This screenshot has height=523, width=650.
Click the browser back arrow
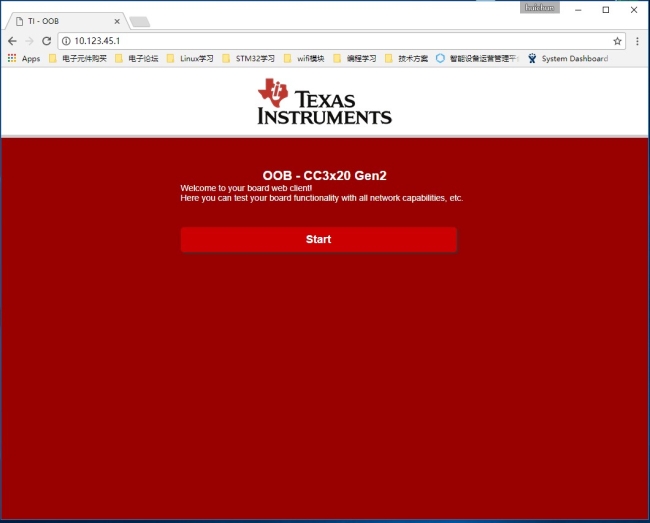coord(12,41)
